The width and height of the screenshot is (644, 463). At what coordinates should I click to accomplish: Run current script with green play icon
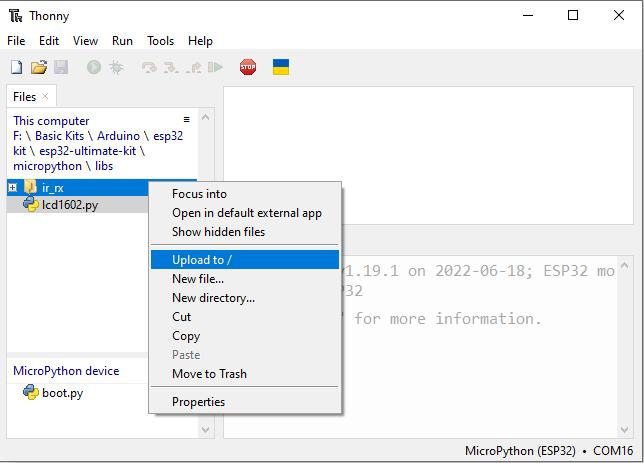pyautogui.click(x=94, y=67)
